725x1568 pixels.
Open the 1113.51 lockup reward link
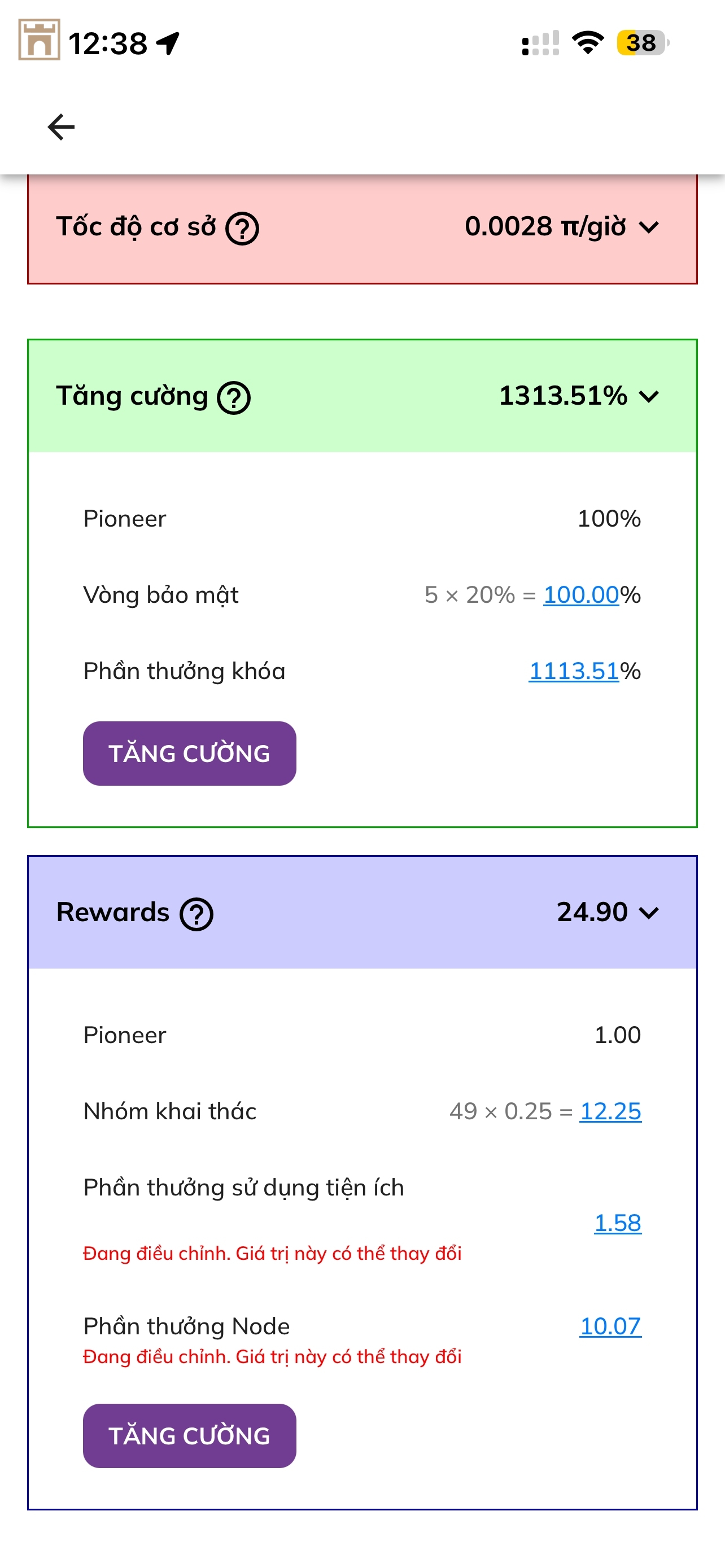click(x=574, y=671)
